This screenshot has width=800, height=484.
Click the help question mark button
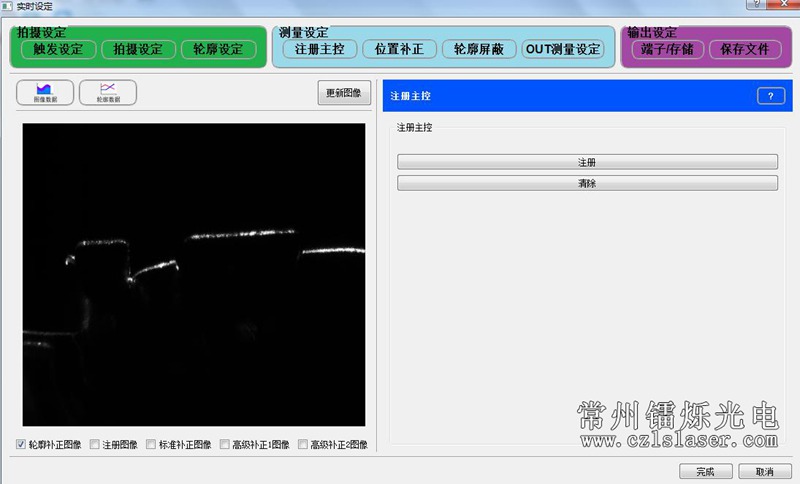coord(770,96)
